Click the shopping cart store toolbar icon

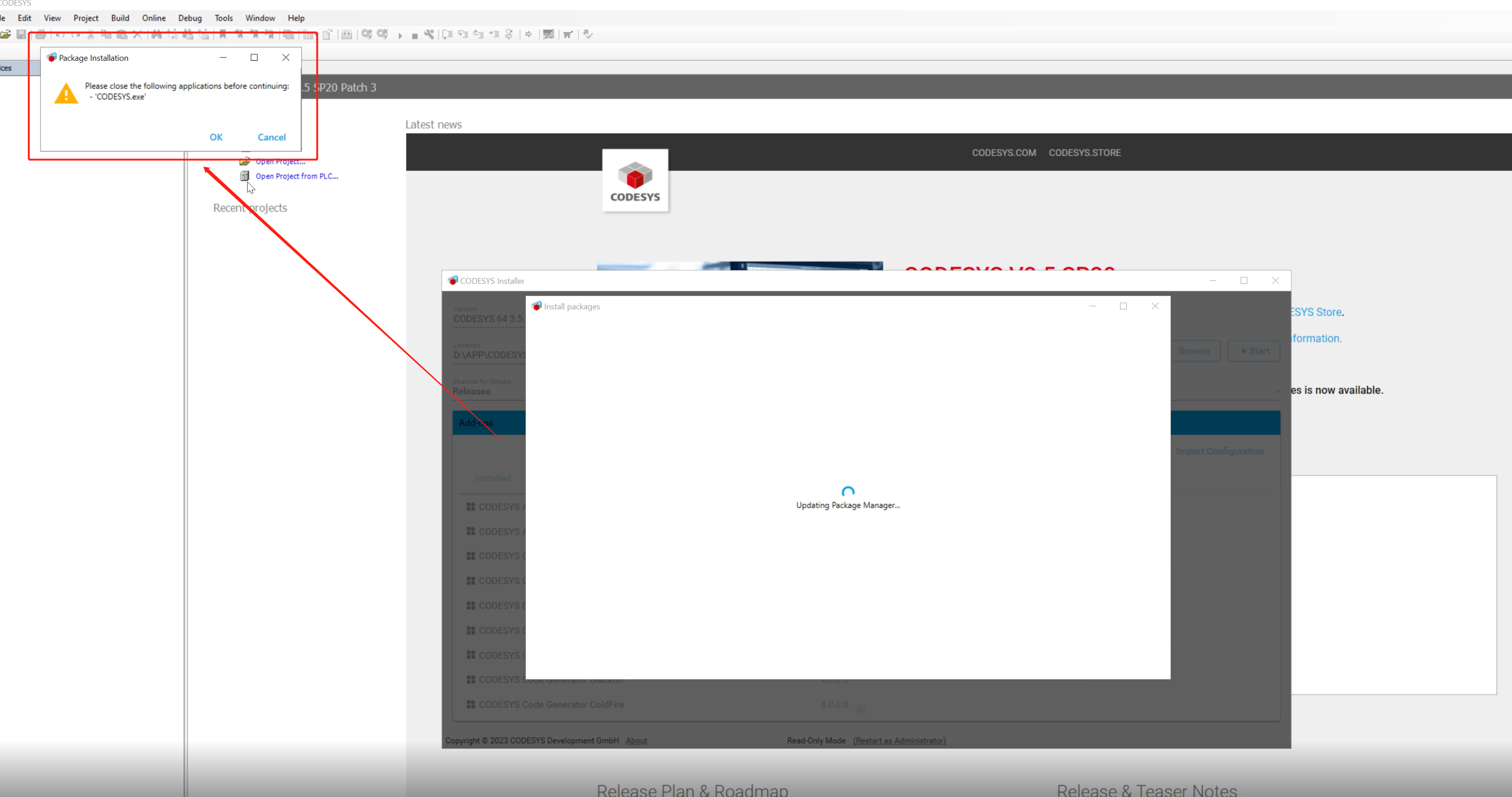568,35
